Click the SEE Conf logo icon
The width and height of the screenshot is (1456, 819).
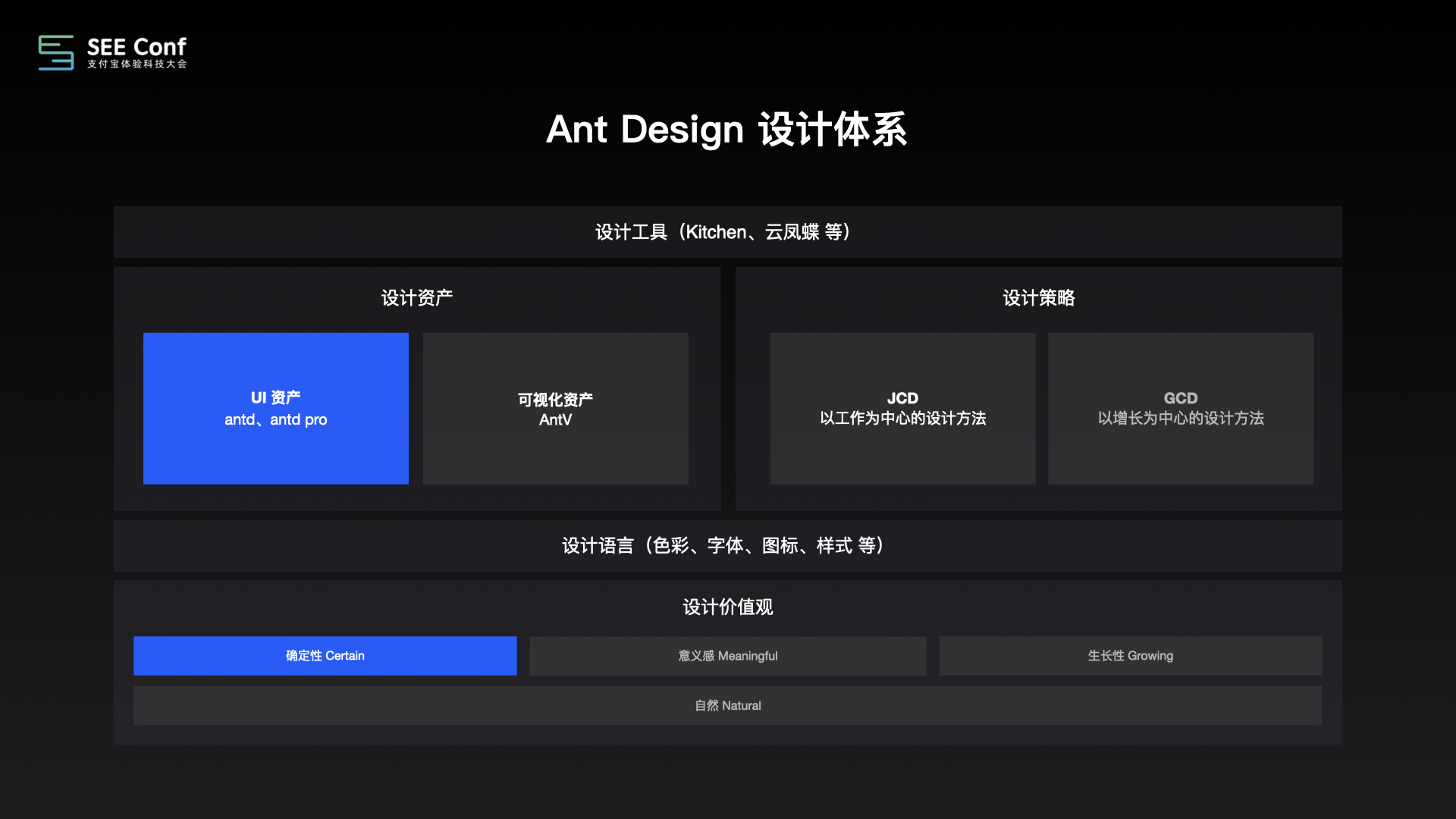[x=56, y=52]
